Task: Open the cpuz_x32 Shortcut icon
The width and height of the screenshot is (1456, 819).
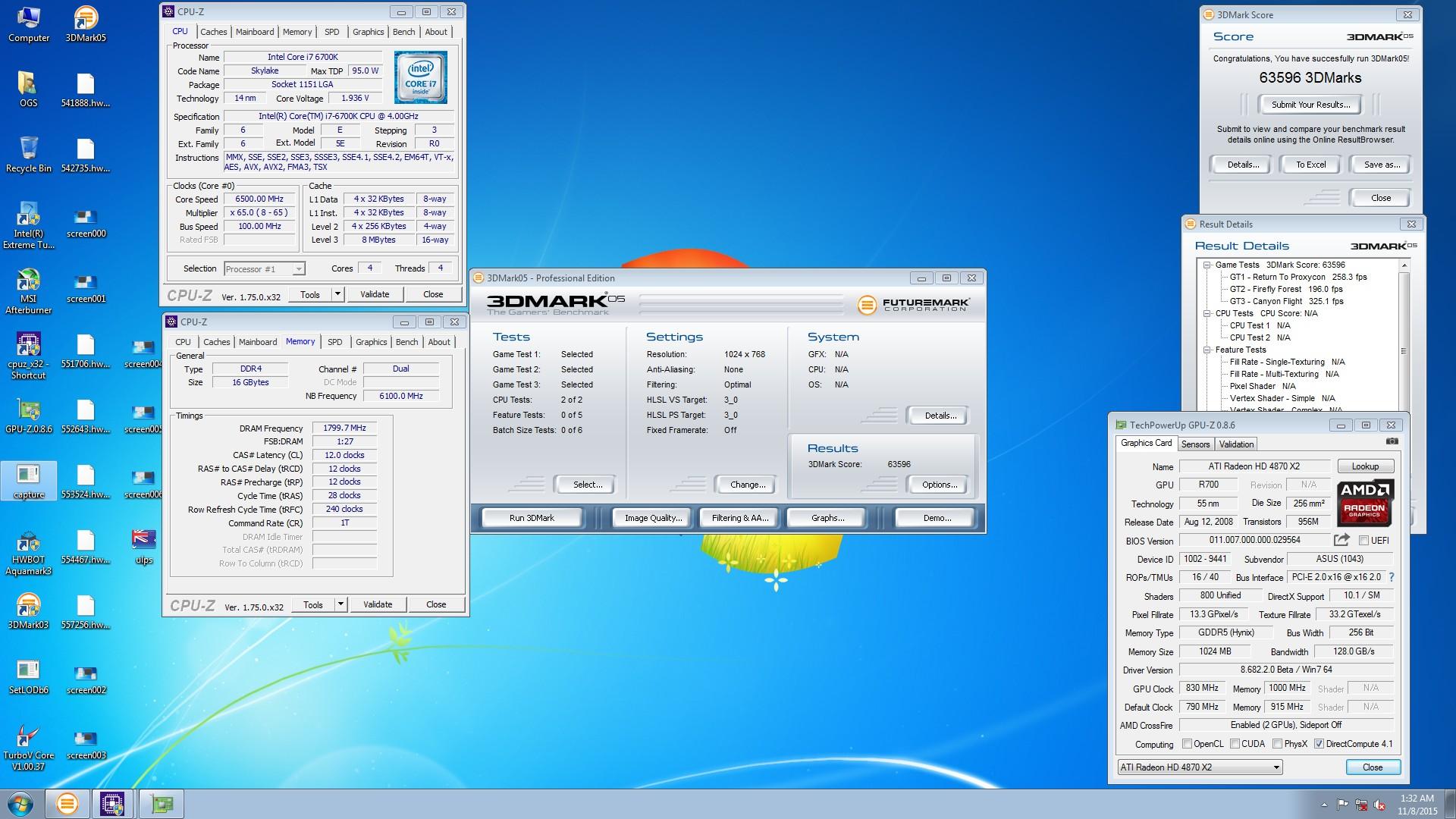Action: [x=28, y=356]
